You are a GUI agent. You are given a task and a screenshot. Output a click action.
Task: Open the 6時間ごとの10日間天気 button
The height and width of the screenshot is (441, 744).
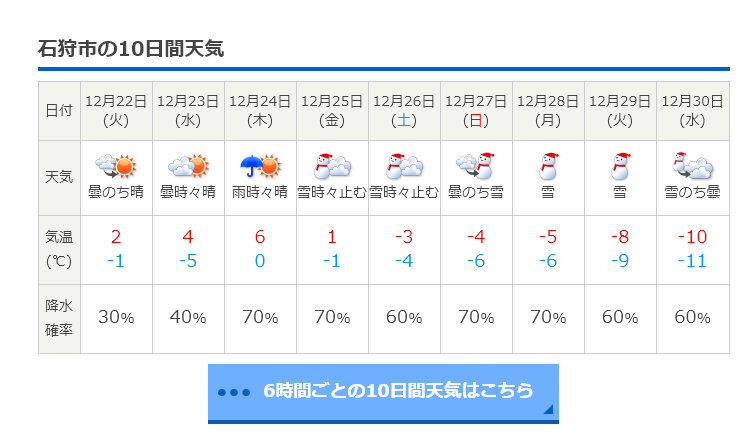[383, 393]
